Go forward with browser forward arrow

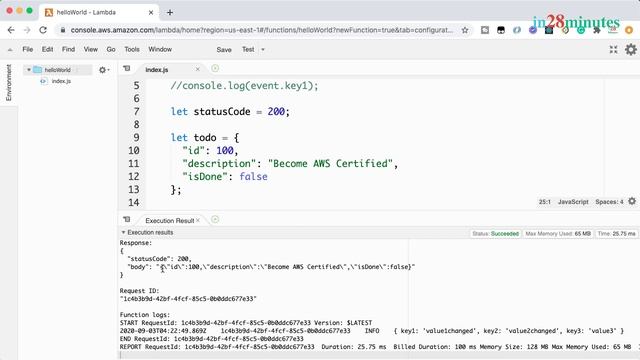coord(27,30)
